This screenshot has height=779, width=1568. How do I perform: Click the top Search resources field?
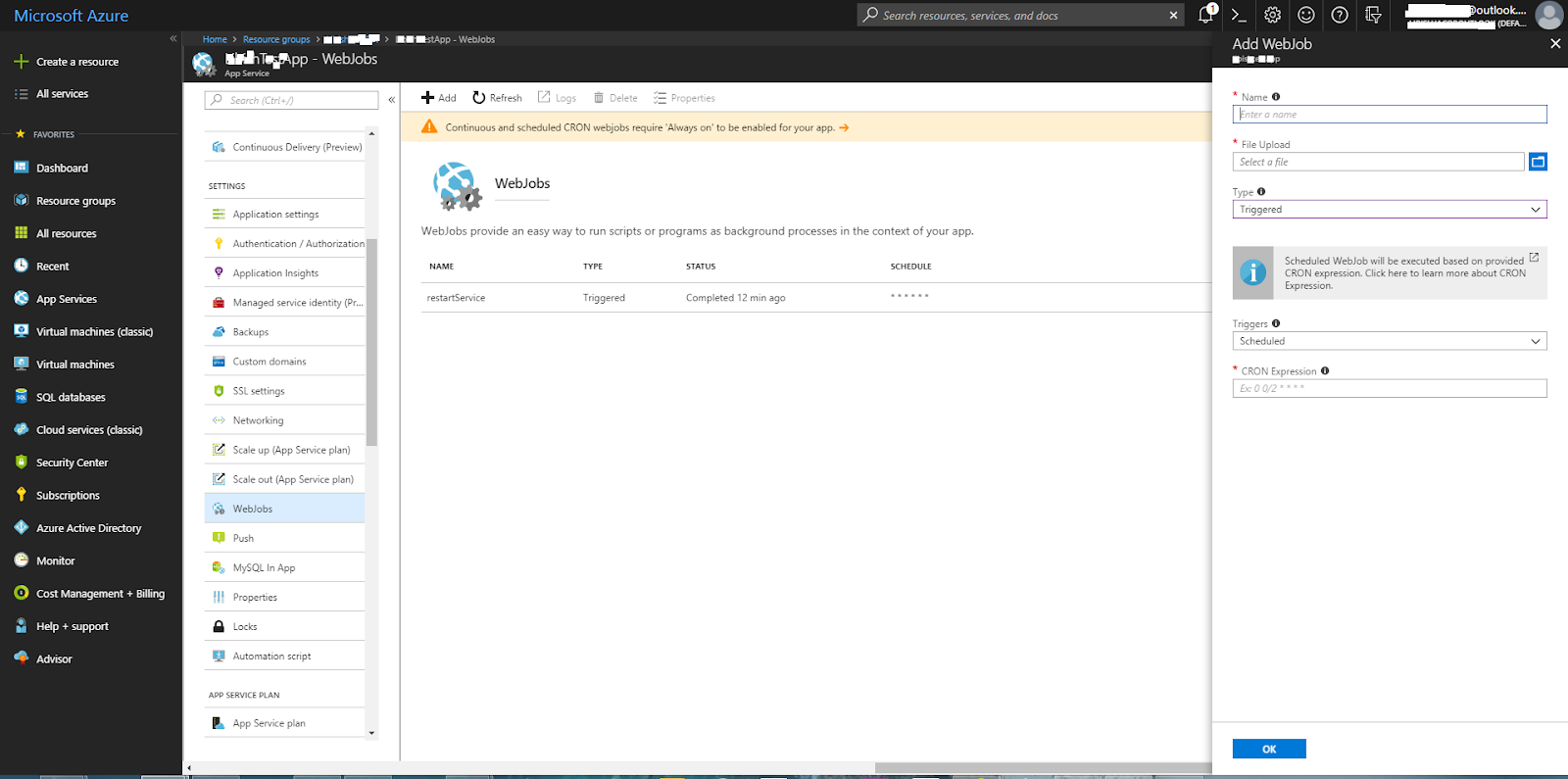[1019, 16]
